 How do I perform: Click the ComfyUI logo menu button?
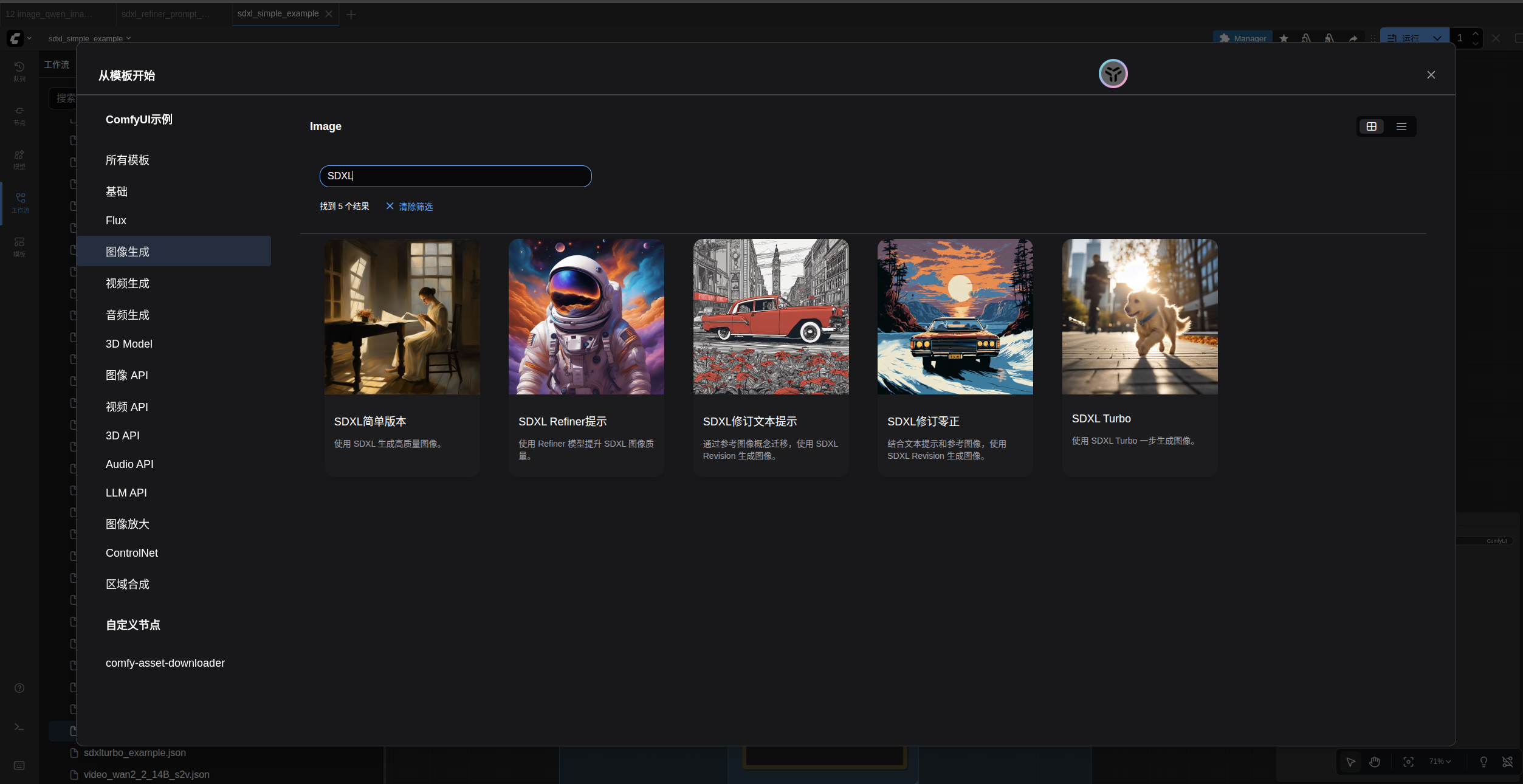pos(19,38)
